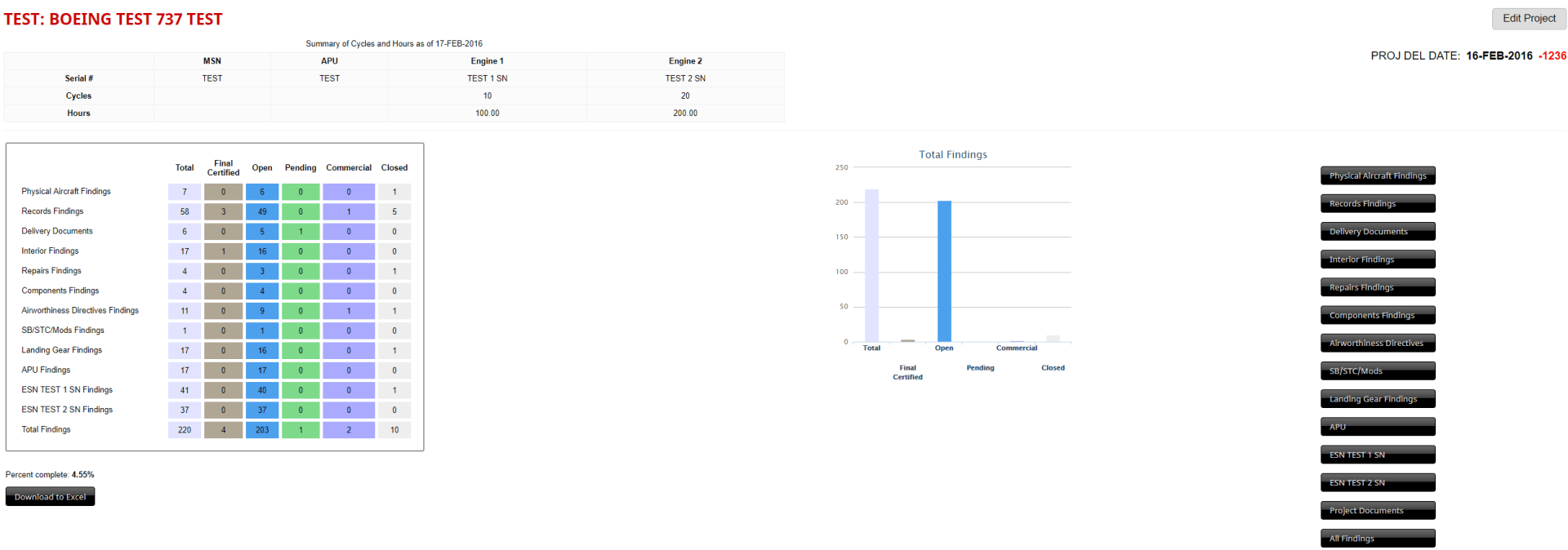This screenshot has height=550, width=1568.
Task: Click Total Findings chart title
Action: coord(953,154)
